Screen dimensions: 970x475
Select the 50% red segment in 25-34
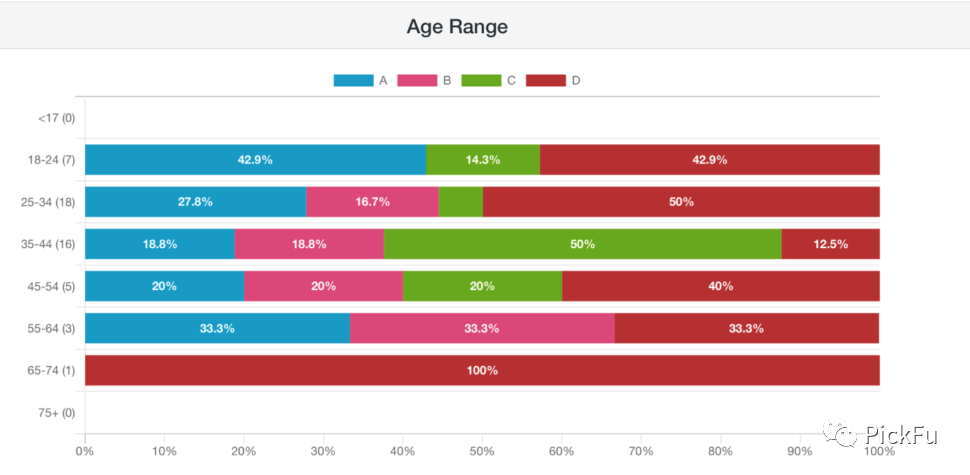(681, 202)
